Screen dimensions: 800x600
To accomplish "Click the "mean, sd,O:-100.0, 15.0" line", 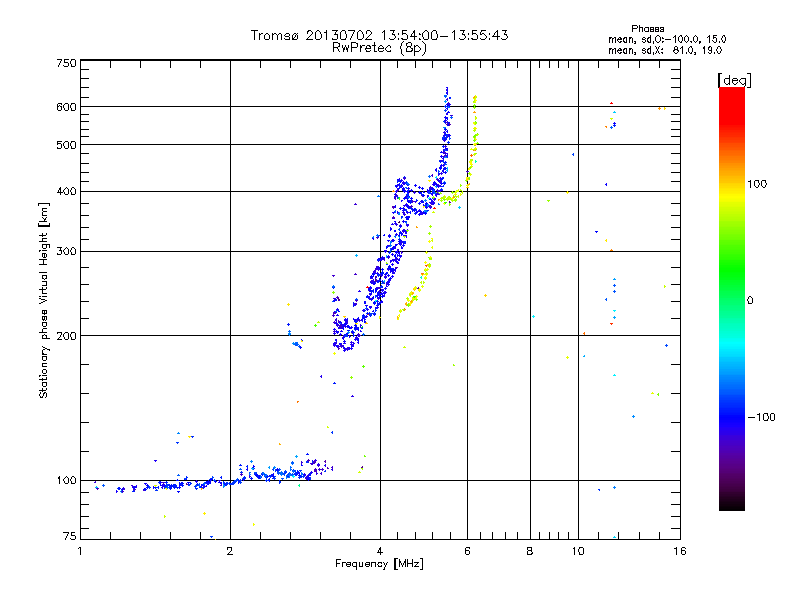I will click(667, 39).
